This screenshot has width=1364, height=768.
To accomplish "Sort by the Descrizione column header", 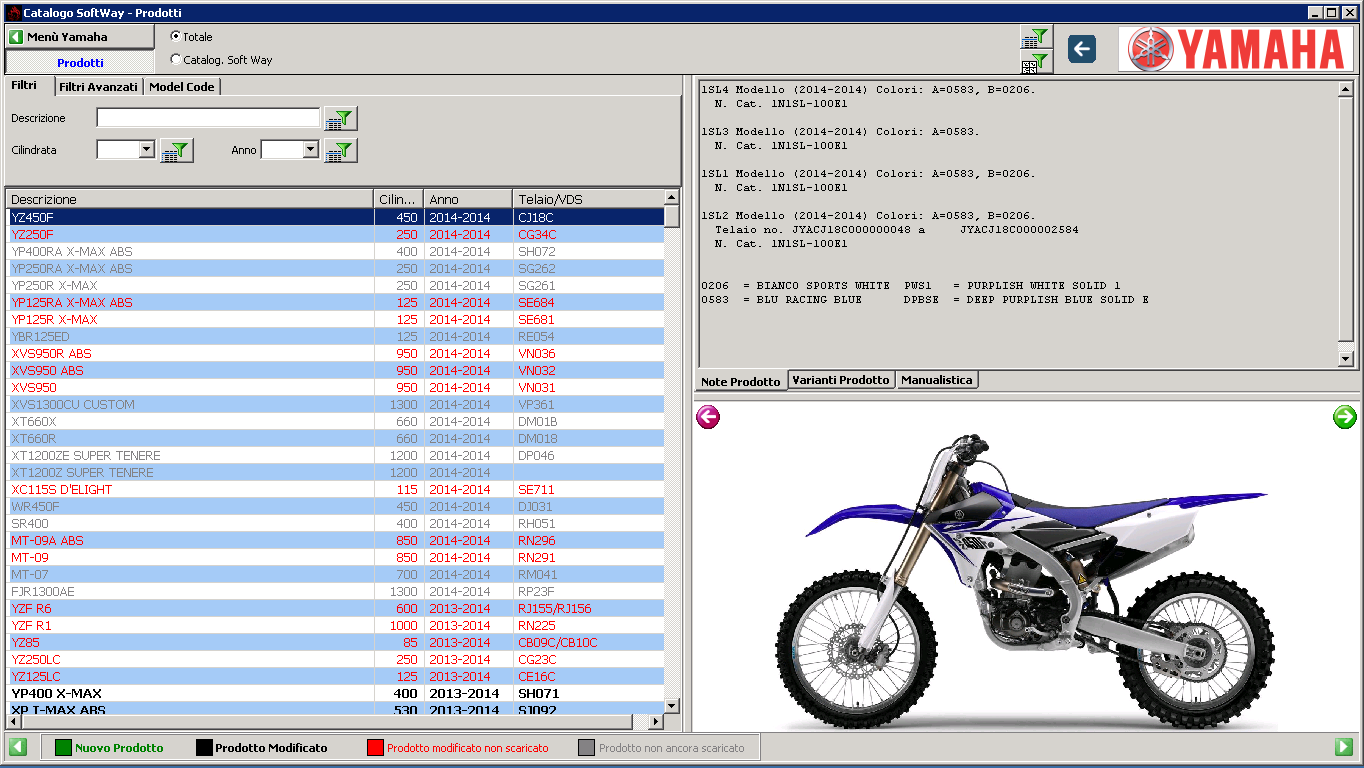I will coord(190,199).
